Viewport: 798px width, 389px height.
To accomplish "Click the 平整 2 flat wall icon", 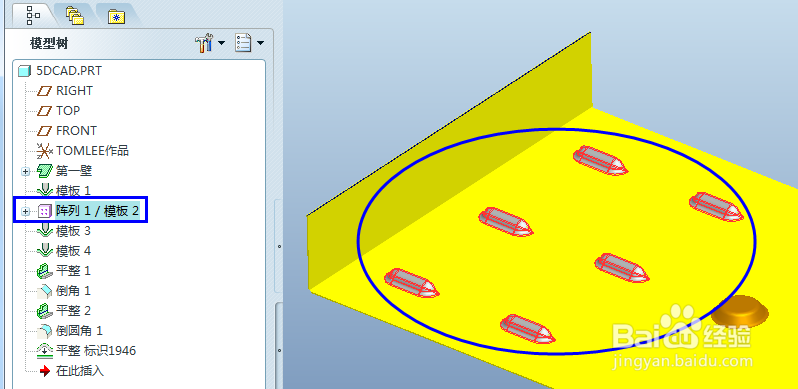I will 45,311.
